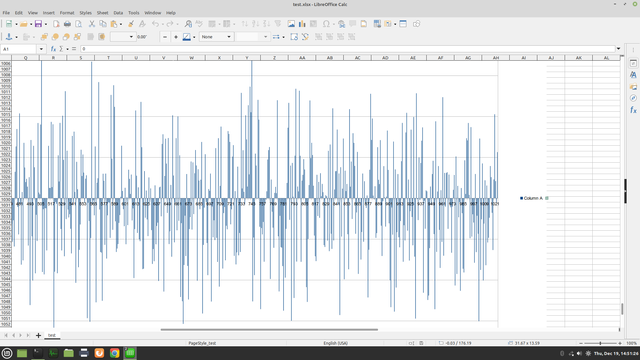Save the spreadsheet with the floppy icon
This screenshot has height=360, width=640.
click(38, 24)
